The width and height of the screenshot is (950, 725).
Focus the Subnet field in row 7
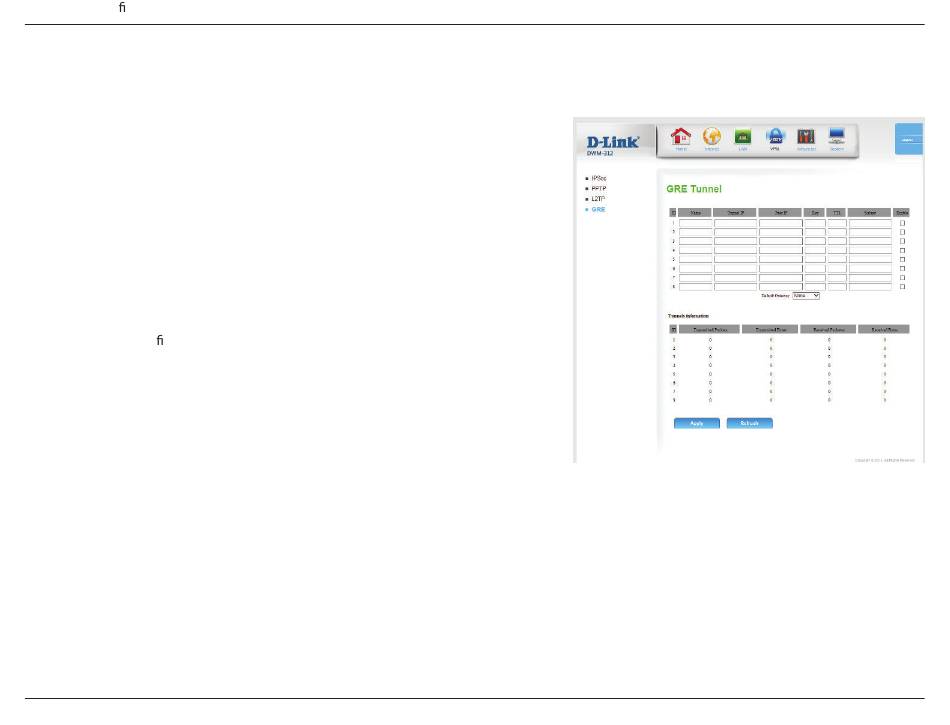click(870, 277)
